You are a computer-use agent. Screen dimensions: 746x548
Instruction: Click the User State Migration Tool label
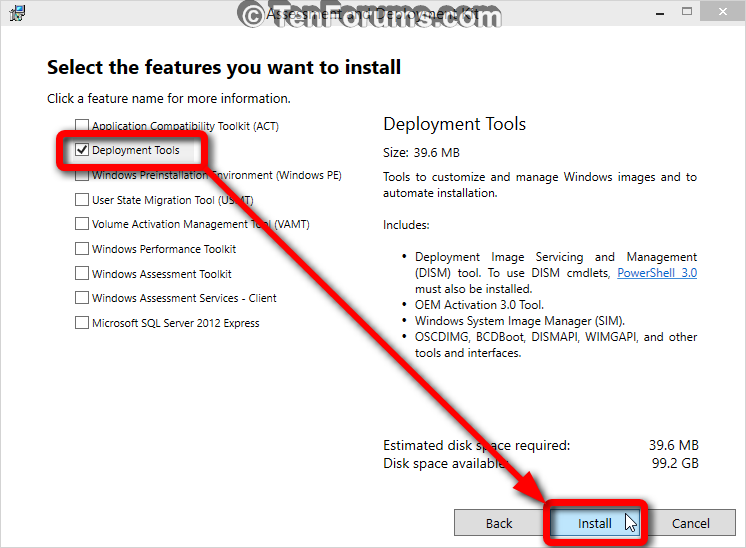click(x=172, y=200)
